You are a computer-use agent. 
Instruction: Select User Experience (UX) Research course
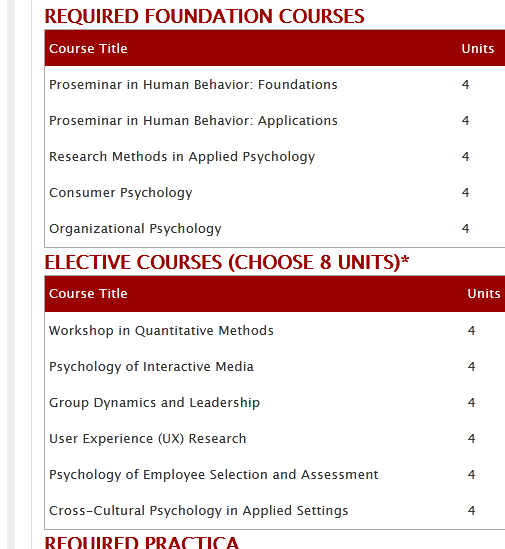pyautogui.click(x=148, y=439)
